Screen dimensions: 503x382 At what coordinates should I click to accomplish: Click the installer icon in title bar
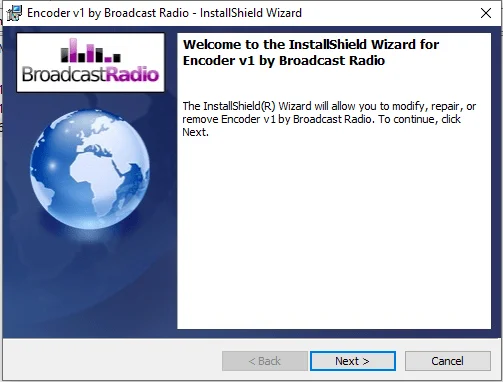14,13
